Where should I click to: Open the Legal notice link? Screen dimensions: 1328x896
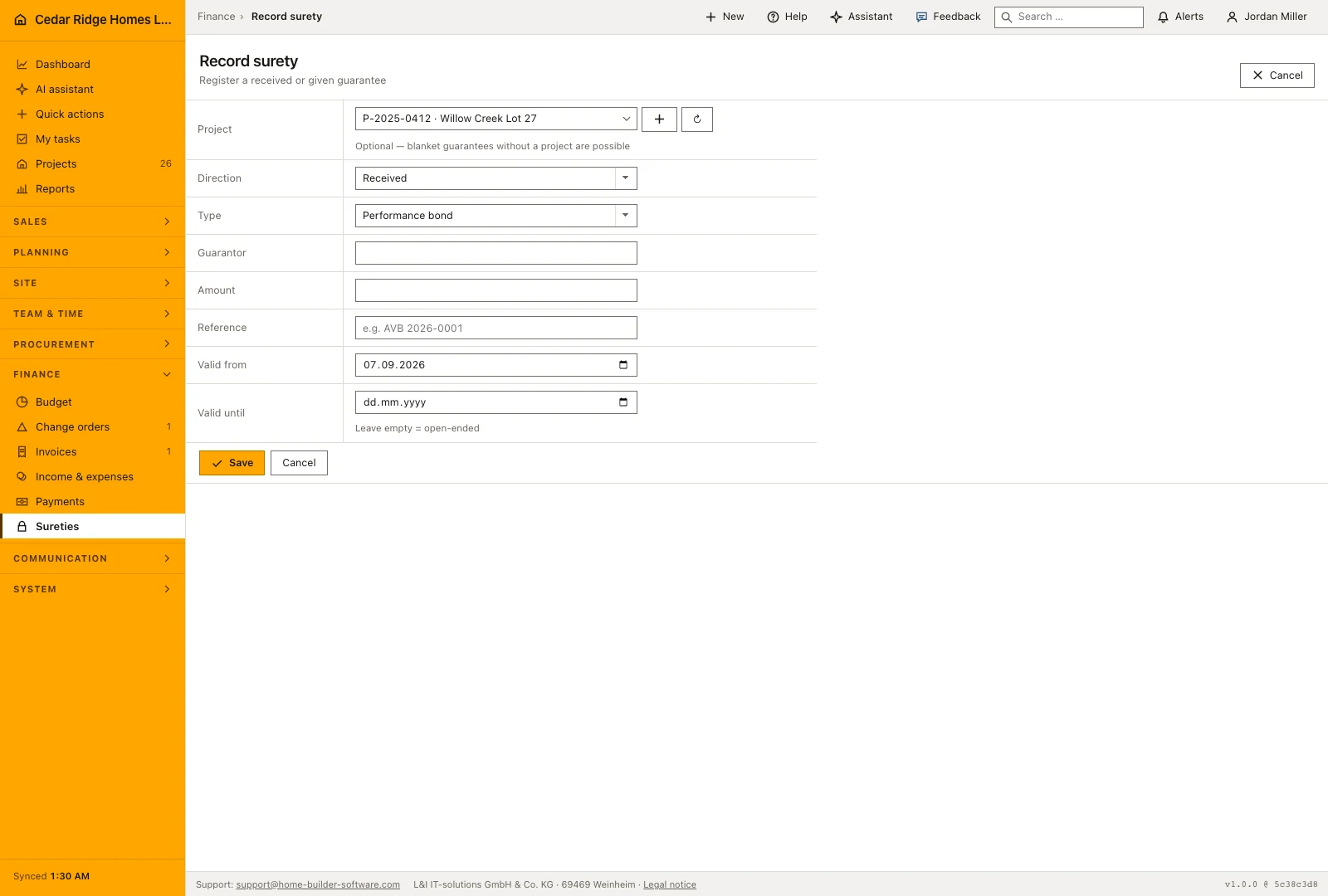click(670, 884)
